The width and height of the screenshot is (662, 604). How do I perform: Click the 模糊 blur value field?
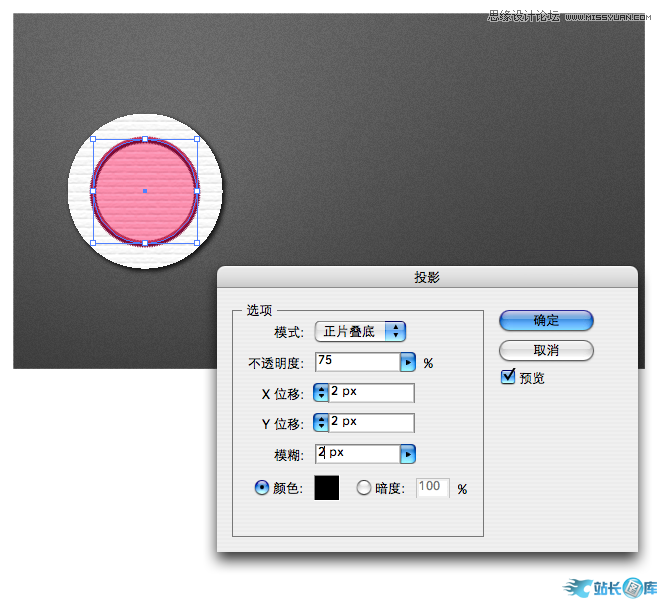pyautogui.click(x=356, y=454)
